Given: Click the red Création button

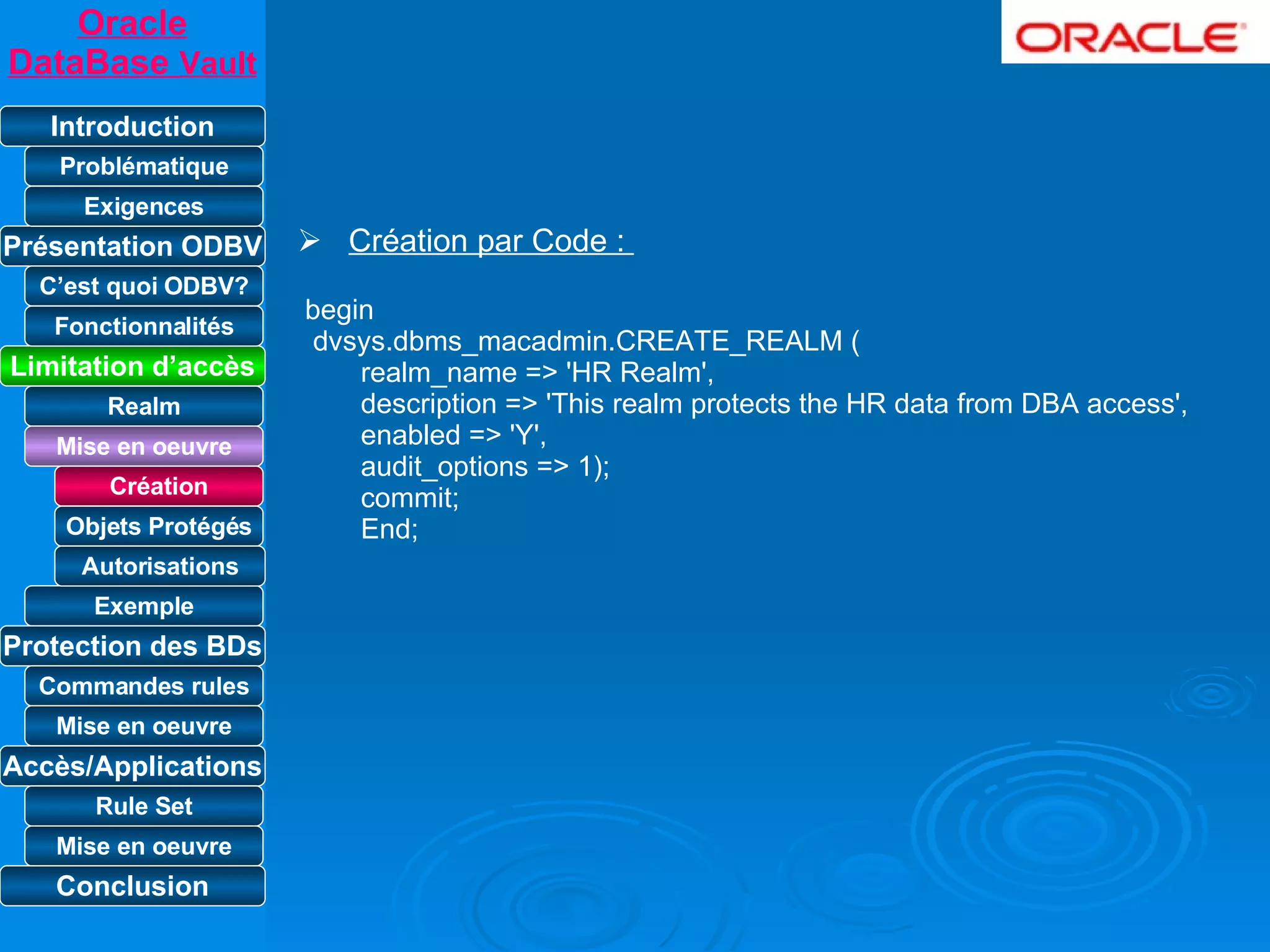Looking at the screenshot, I should (159, 486).
